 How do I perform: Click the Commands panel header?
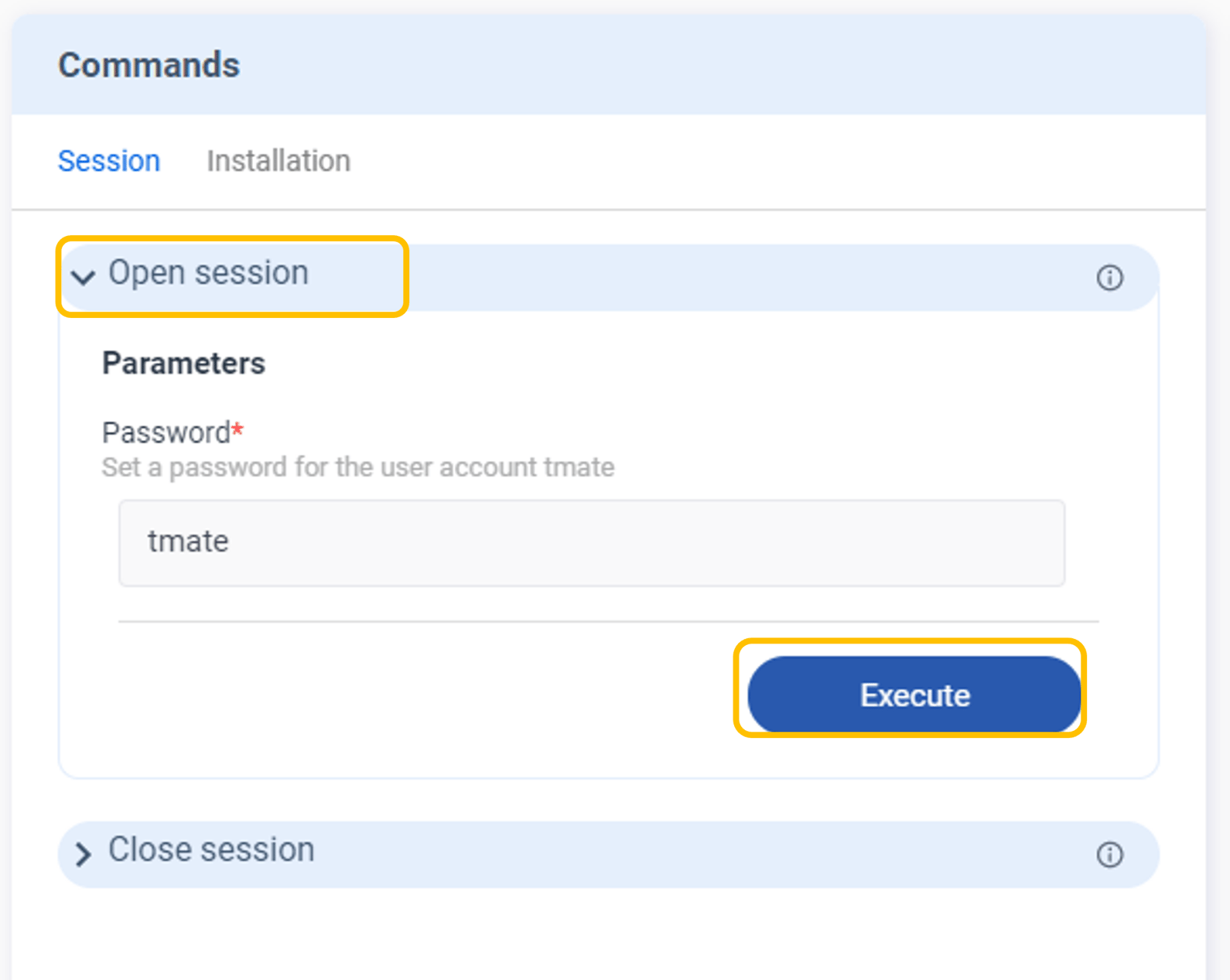(x=149, y=65)
